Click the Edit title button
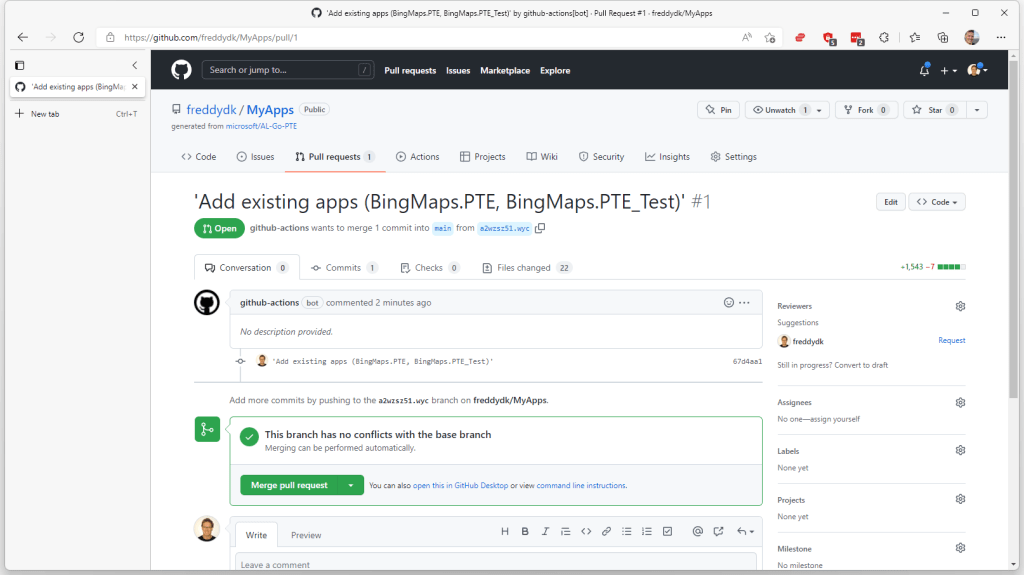This screenshot has width=1024, height=575. click(x=891, y=202)
